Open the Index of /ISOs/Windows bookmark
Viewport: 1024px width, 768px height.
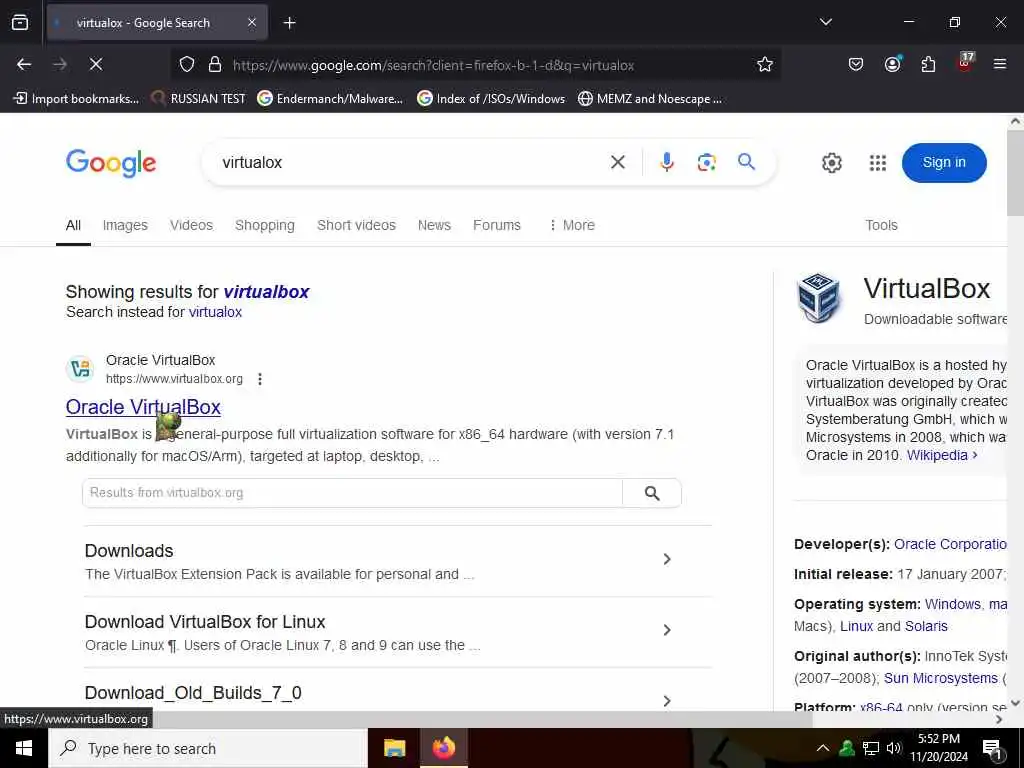(491, 99)
